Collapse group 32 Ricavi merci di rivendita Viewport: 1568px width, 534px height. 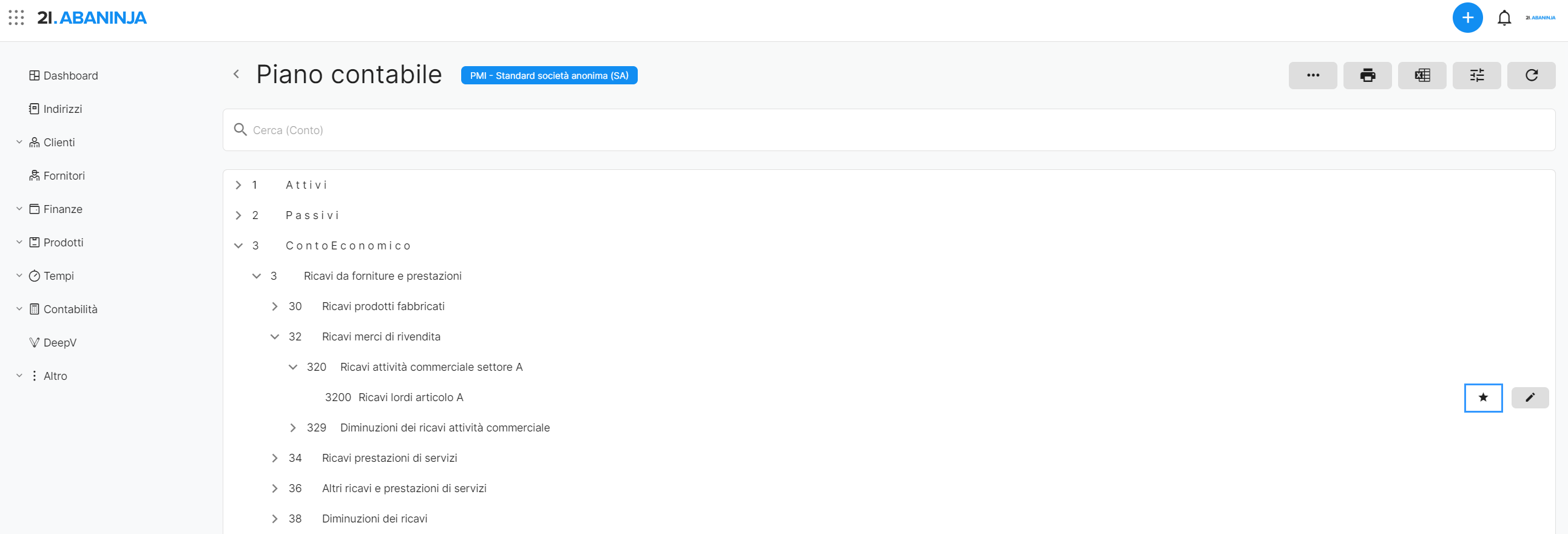(275, 337)
